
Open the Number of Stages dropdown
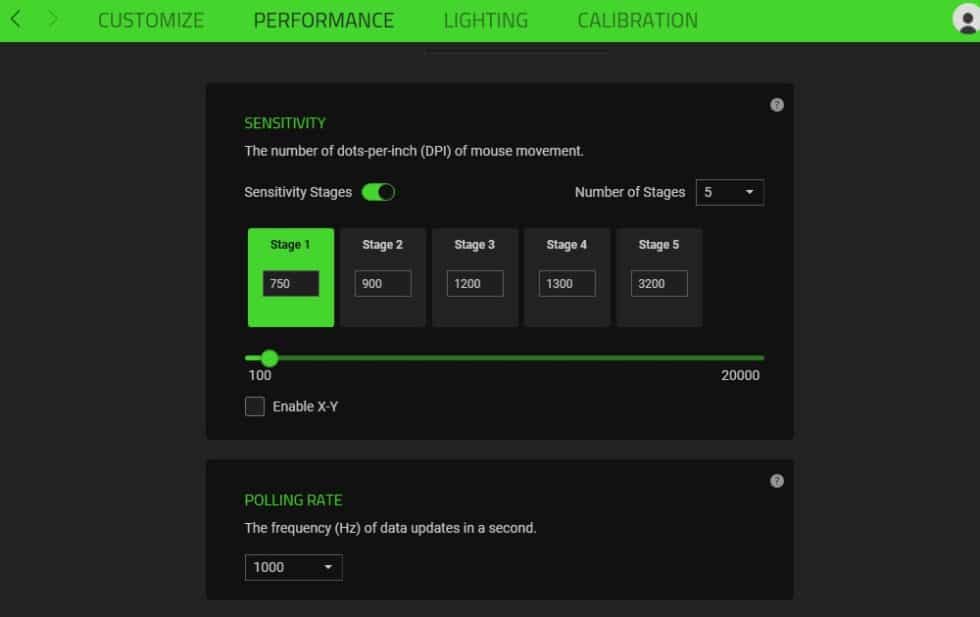(x=730, y=191)
